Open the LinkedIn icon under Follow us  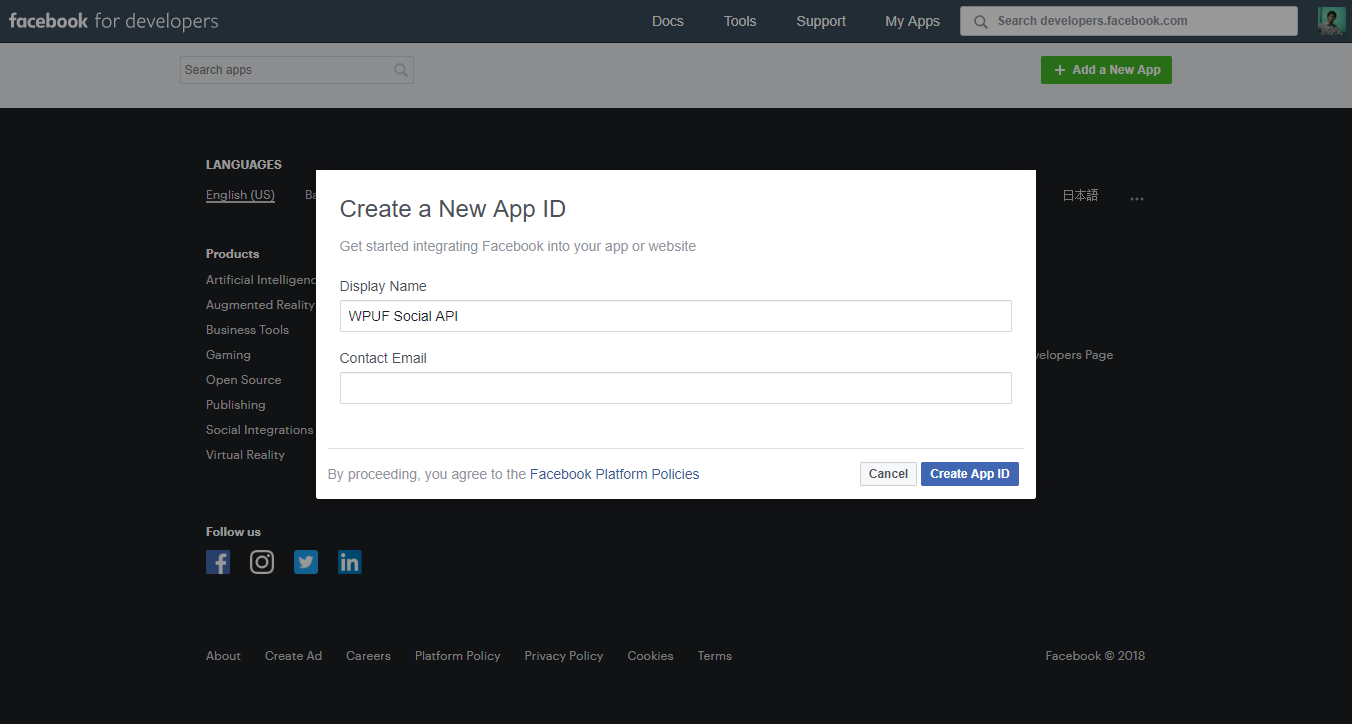[350, 562]
